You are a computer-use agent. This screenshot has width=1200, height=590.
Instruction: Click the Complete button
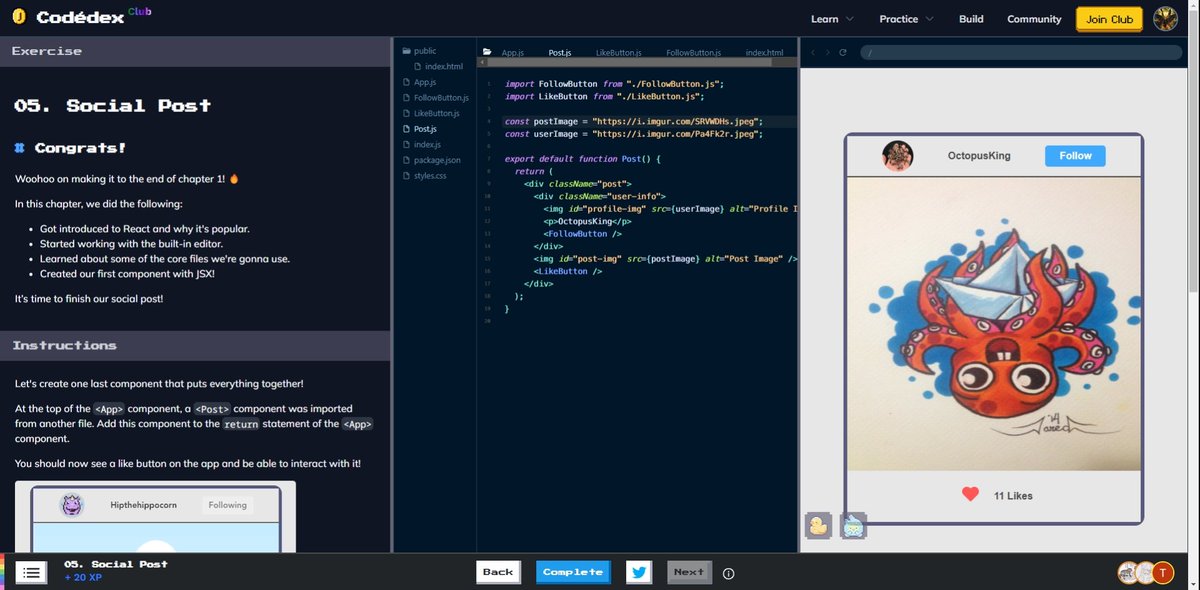573,572
